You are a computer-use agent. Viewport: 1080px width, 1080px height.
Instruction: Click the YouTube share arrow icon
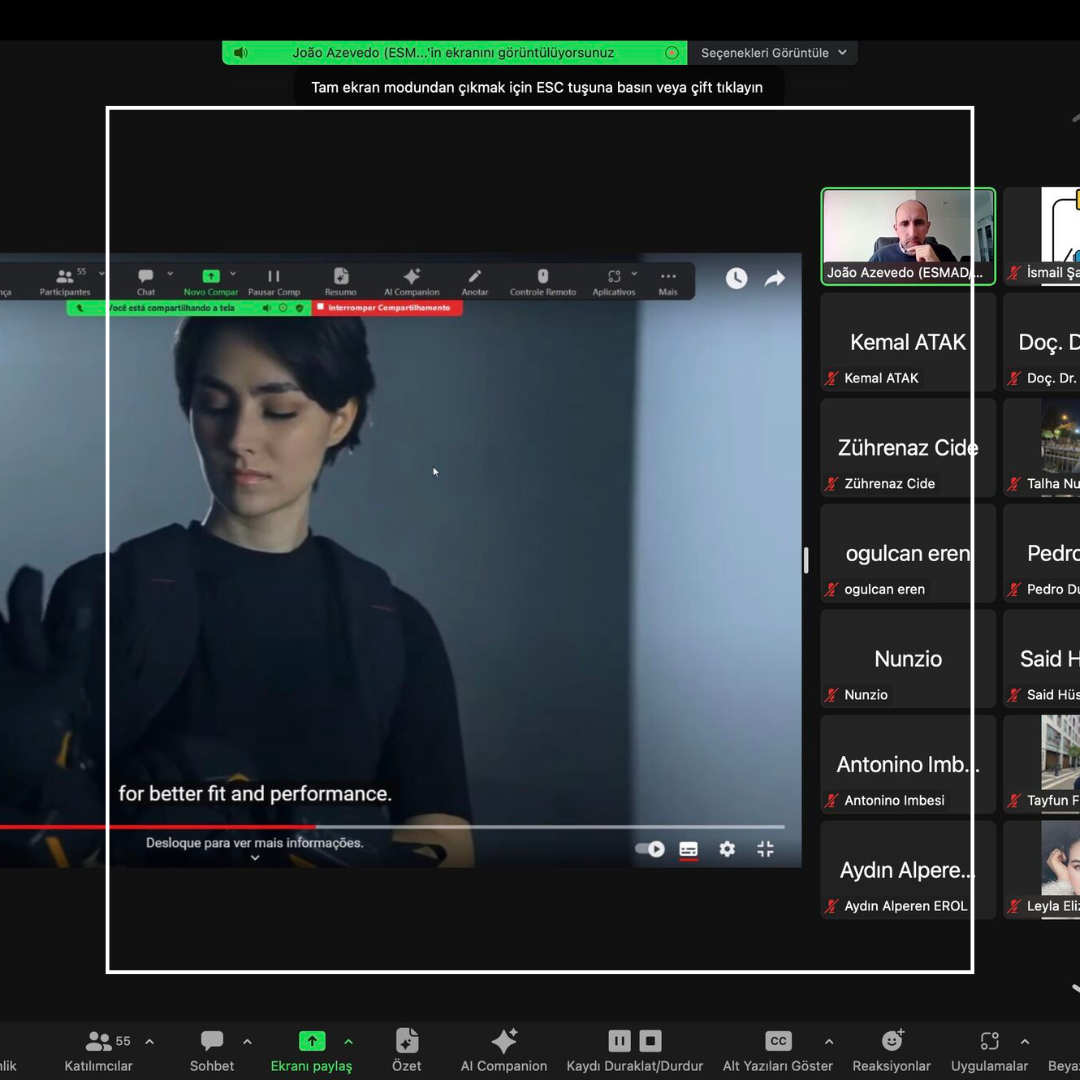tap(775, 278)
